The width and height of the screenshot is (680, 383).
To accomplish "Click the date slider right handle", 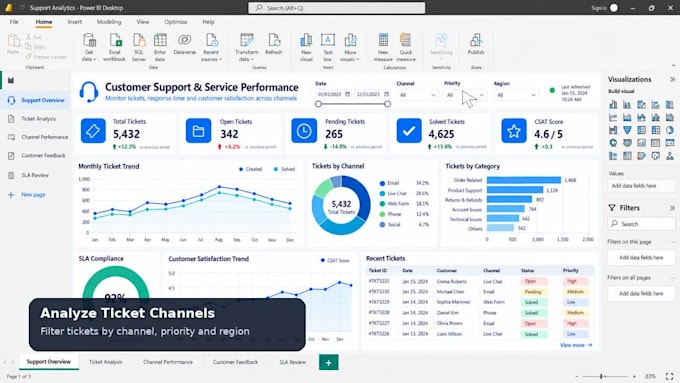I will click(387, 104).
